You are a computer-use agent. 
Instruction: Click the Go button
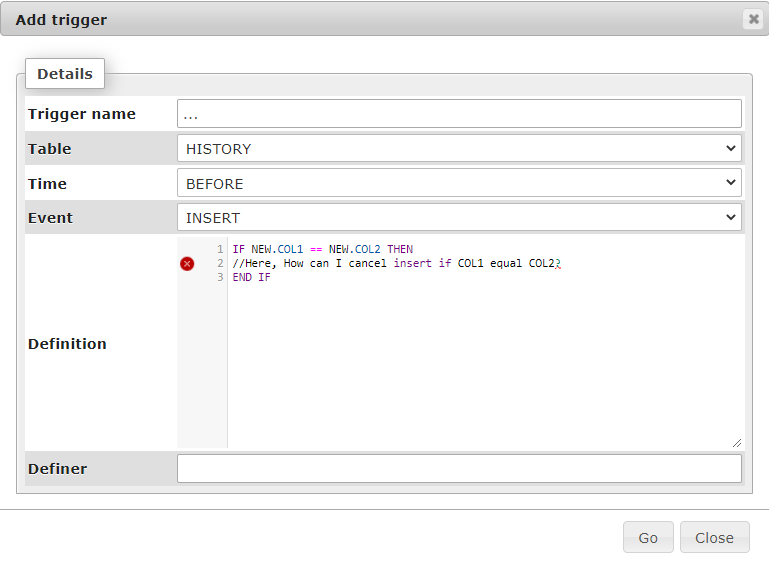648,538
